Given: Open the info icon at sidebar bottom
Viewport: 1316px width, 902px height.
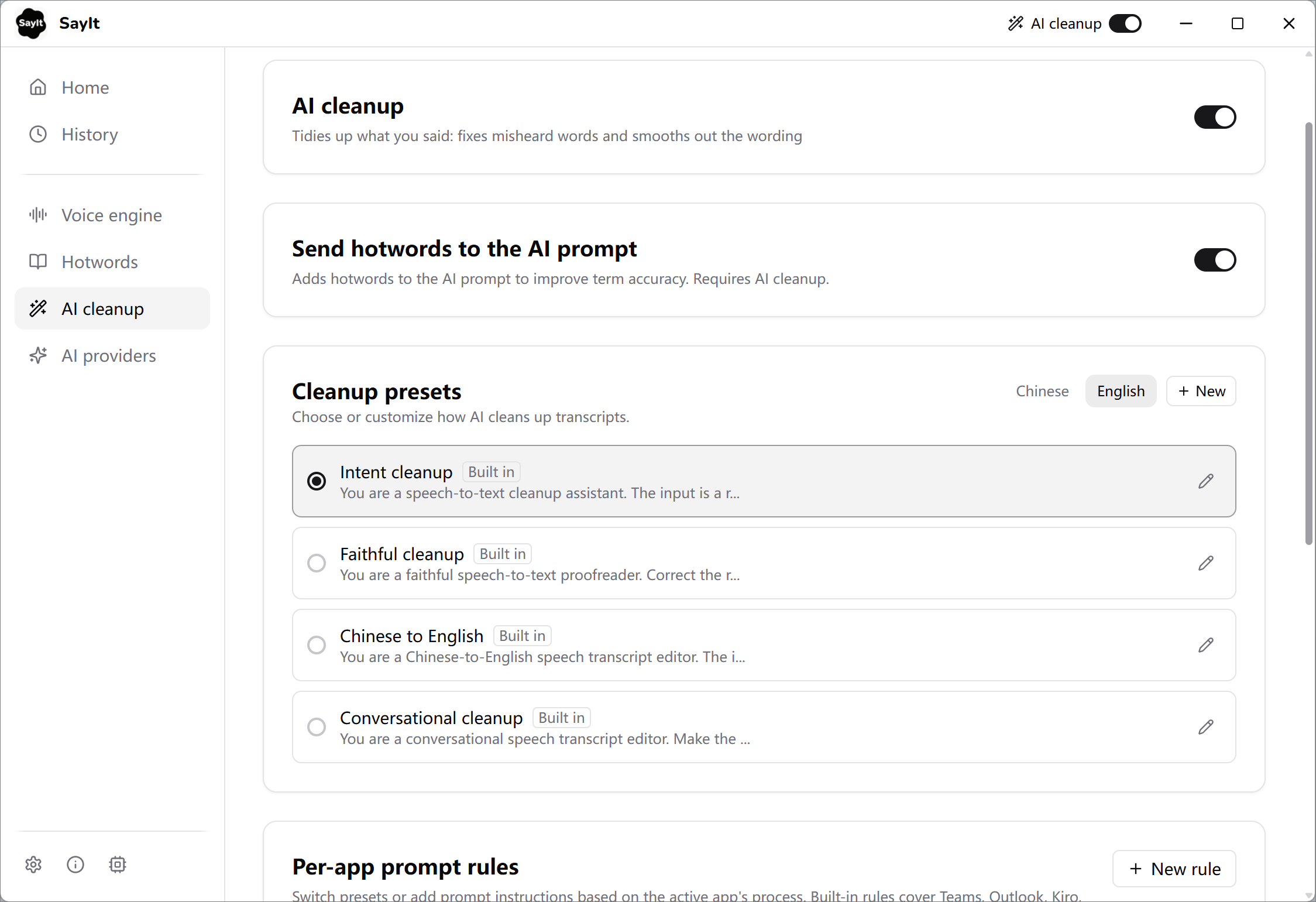Looking at the screenshot, I should click(75, 865).
